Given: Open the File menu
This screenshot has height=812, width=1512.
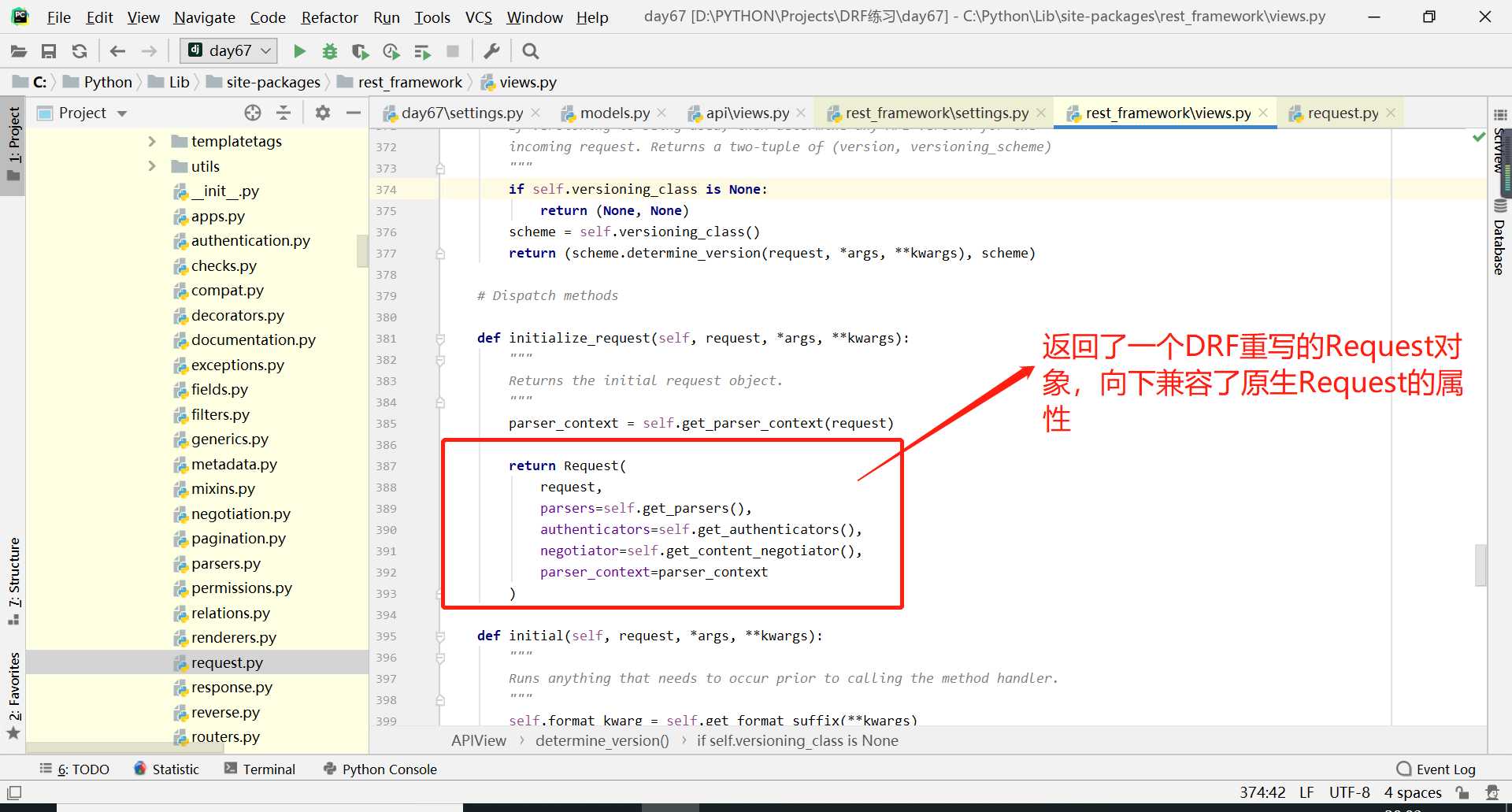Looking at the screenshot, I should click(x=58, y=17).
